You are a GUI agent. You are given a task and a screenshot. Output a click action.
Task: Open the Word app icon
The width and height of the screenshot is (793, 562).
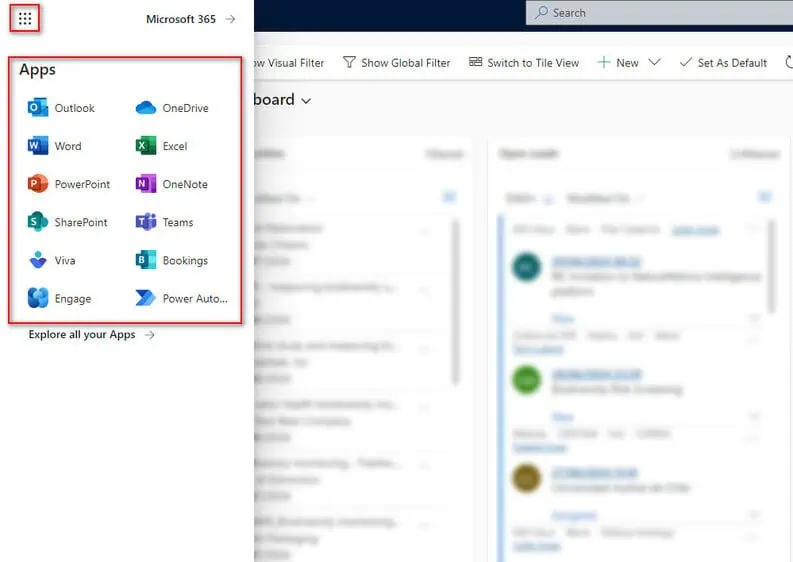pyautogui.click(x=38, y=146)
